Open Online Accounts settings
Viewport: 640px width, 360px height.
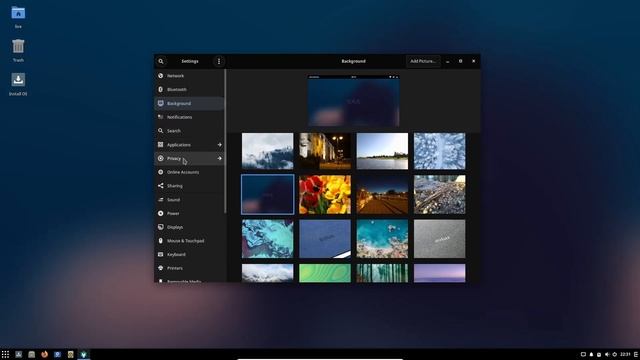189,172
